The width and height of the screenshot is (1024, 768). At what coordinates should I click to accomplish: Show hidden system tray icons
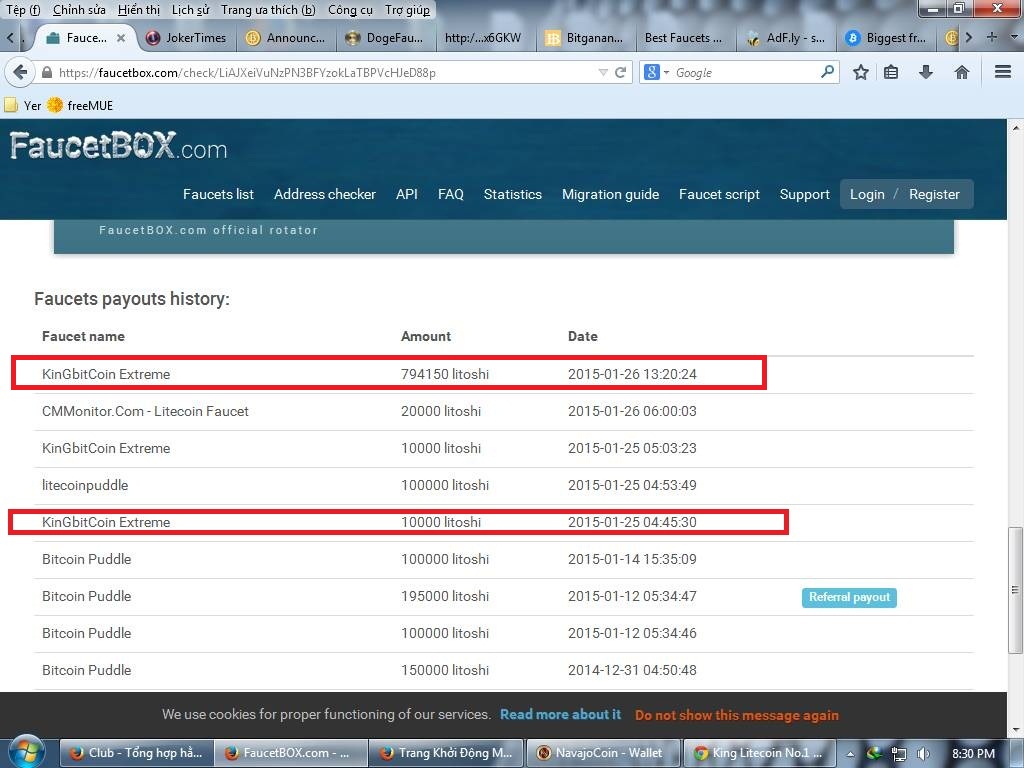[852, 753]
